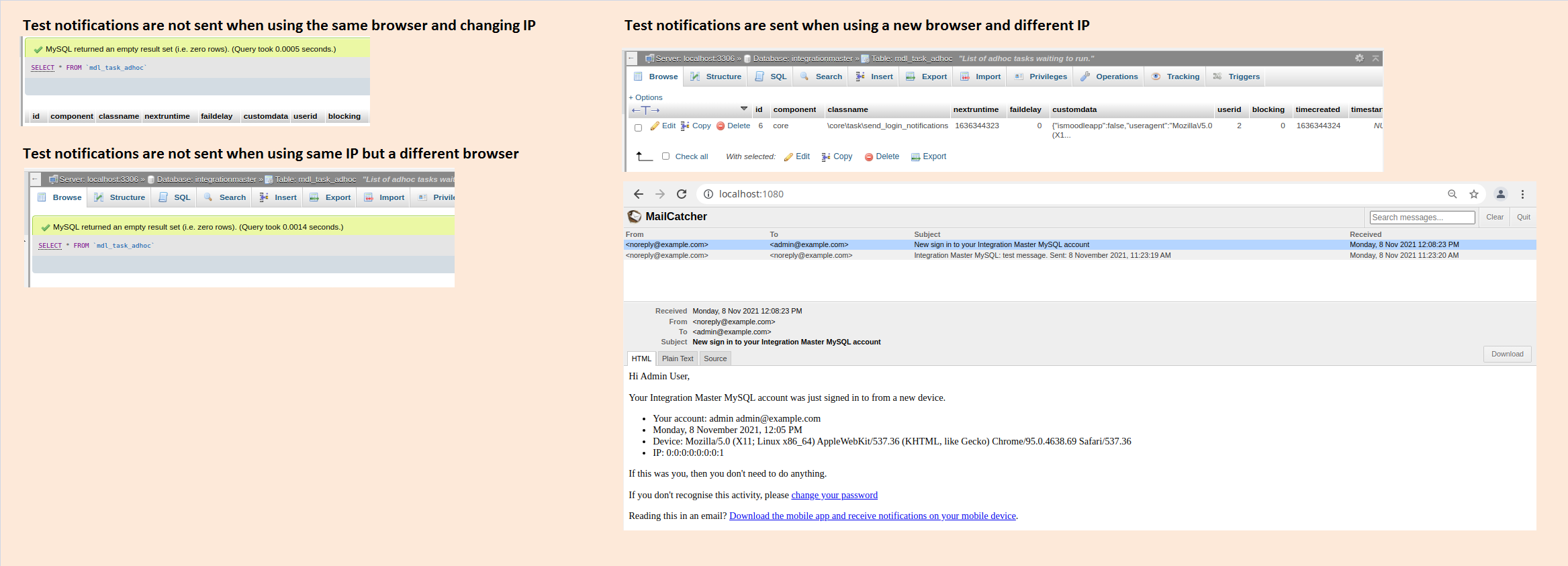Screen dimensions: 1568x566
Task: Click the Table icon before 'Table: mdl_task_adhoc' in row-6 panel
Action: click(866, 58)
